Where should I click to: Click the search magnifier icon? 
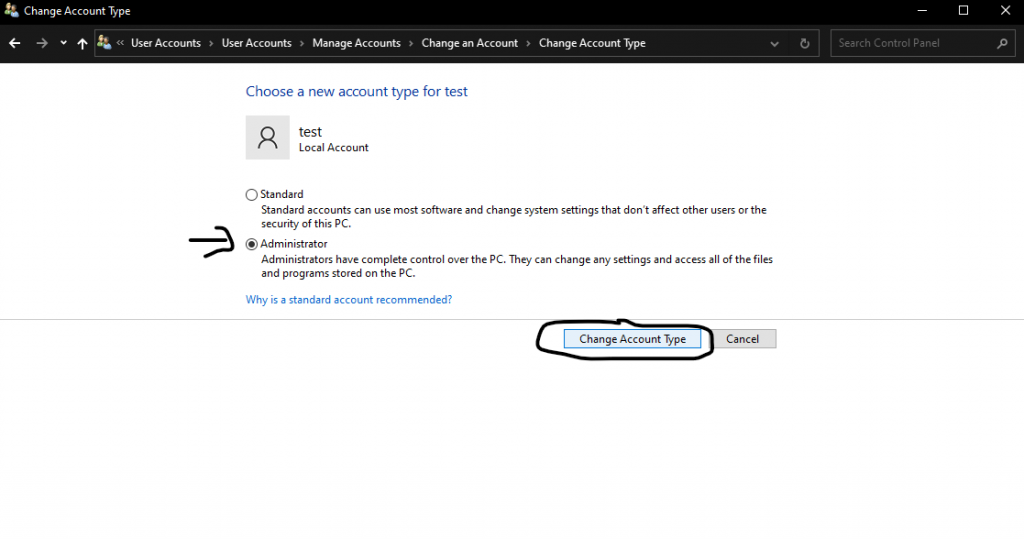1002,43
